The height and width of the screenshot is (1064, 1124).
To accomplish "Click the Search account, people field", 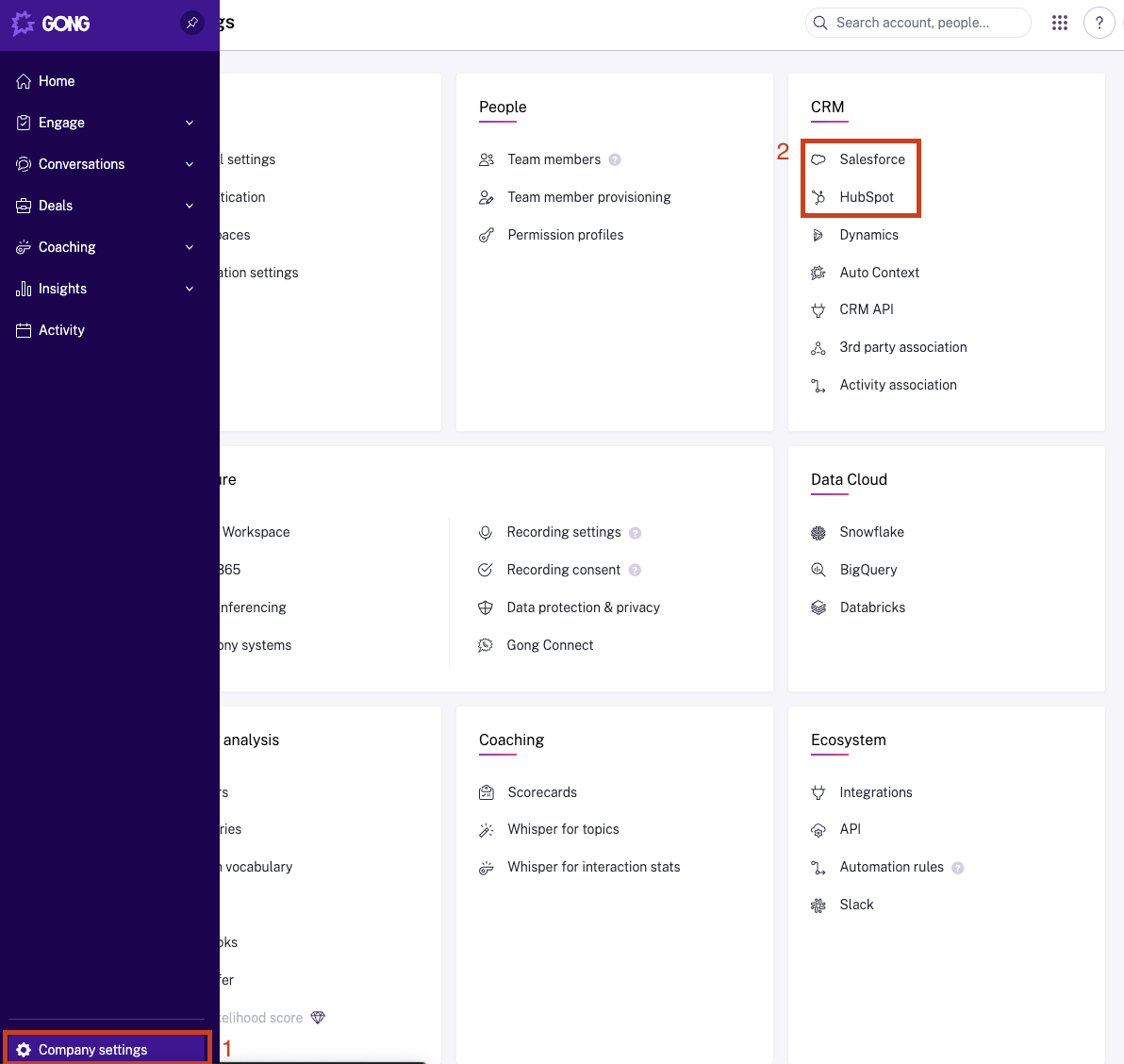I will pyautogui.click(x=918, y=23).
